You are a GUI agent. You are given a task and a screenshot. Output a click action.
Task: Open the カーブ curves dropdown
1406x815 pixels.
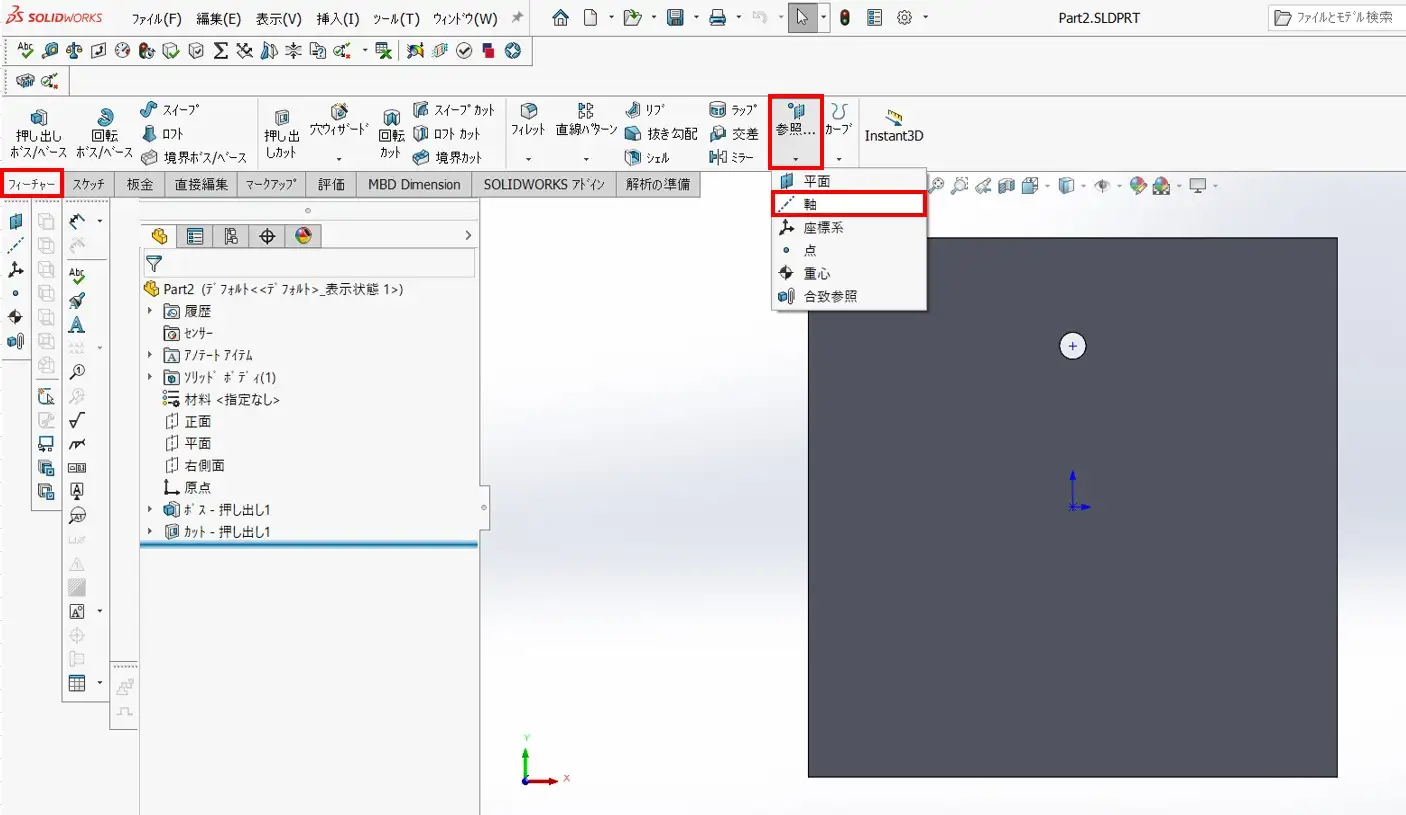pyautogui.click(x=838, y=158)
